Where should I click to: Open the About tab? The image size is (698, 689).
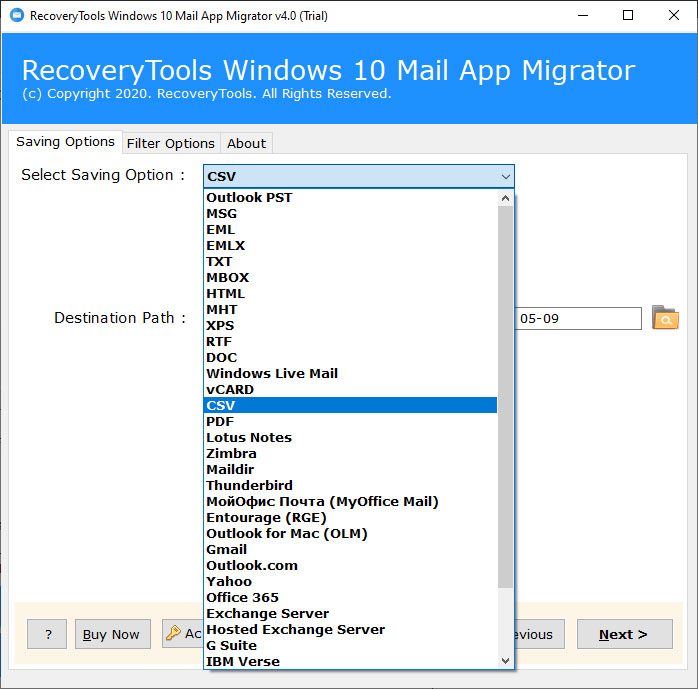[246, 143]
